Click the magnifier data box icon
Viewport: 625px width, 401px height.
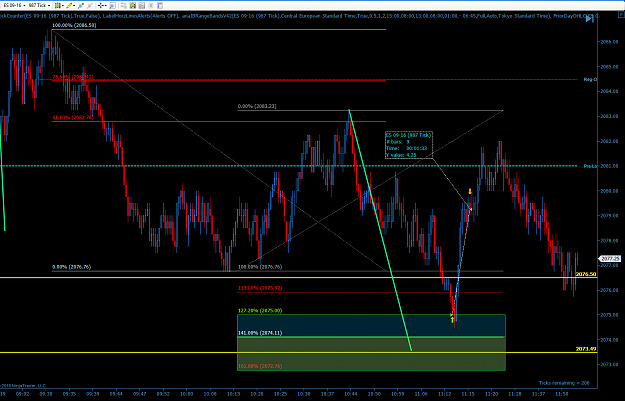pos(112,6)
